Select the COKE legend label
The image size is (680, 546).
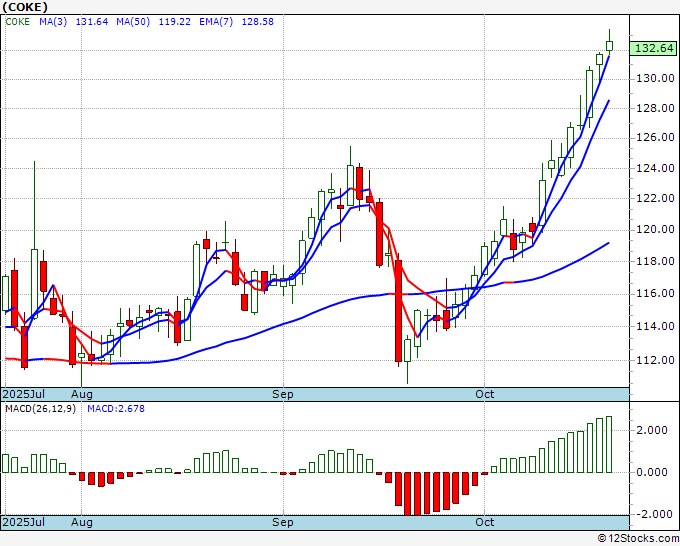click(x=18, y=22)
